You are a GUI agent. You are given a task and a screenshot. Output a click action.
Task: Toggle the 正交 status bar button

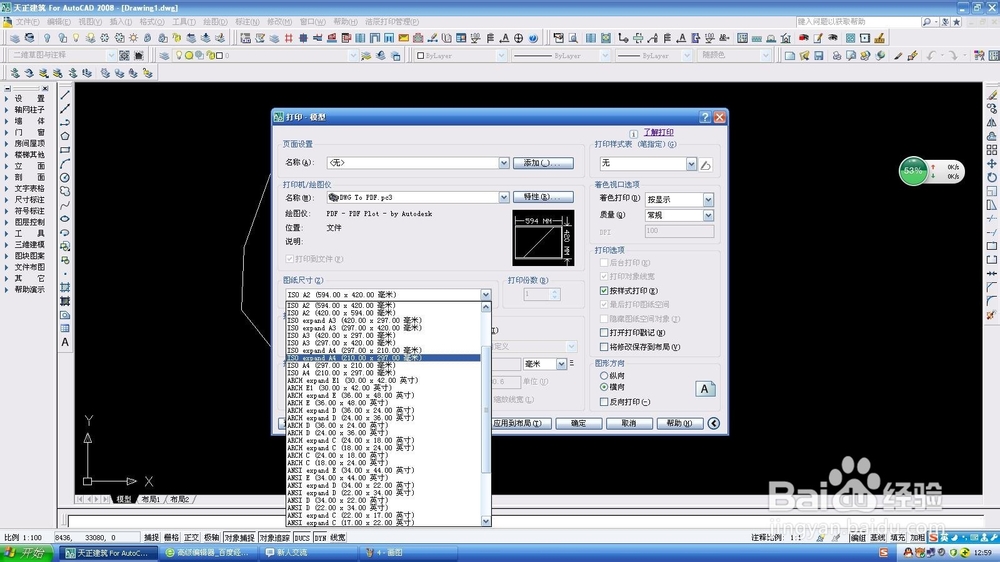[191, 538]
